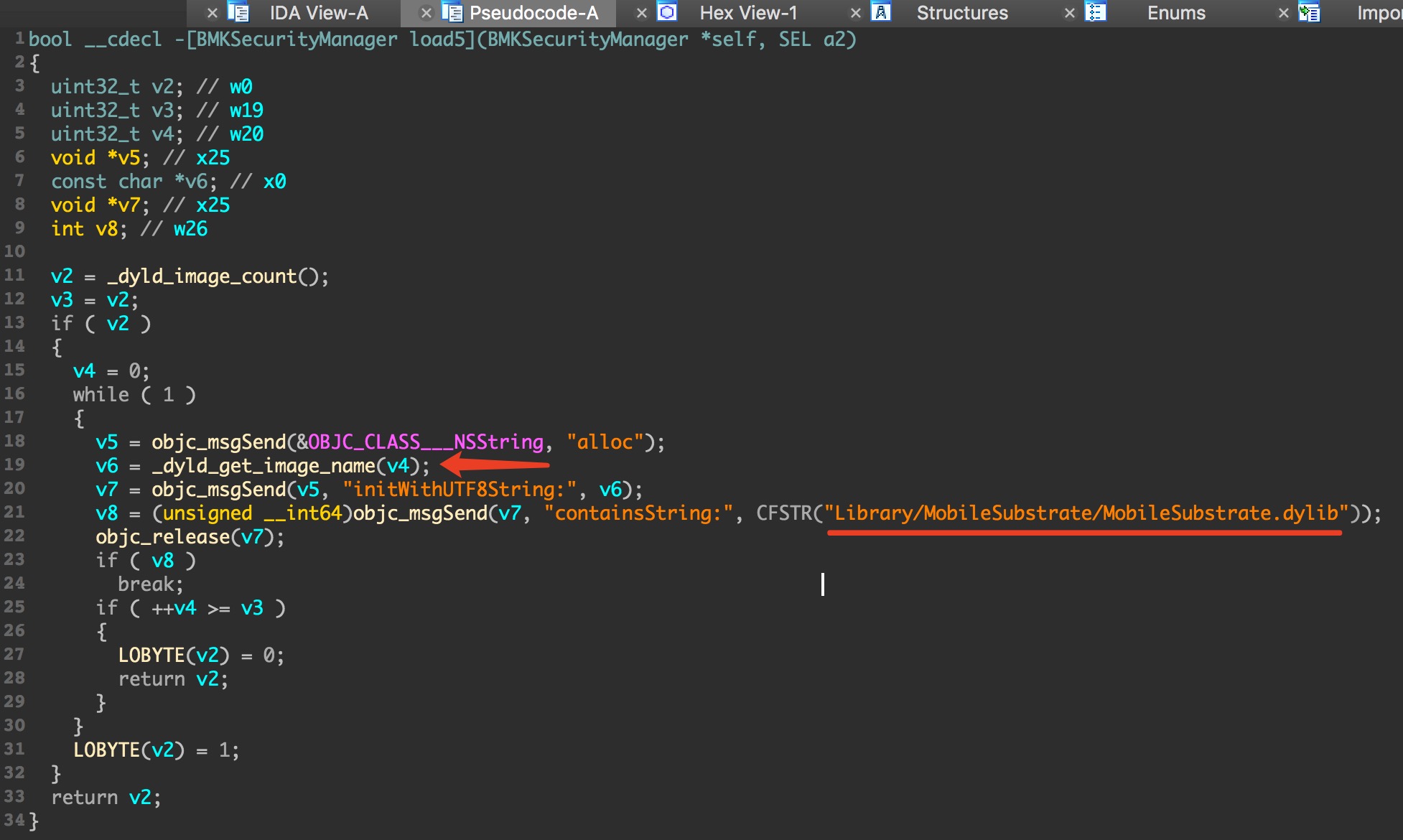Click the Hex View-1 tab icon
Screen dimensions: 1403x840
[667, 12]
